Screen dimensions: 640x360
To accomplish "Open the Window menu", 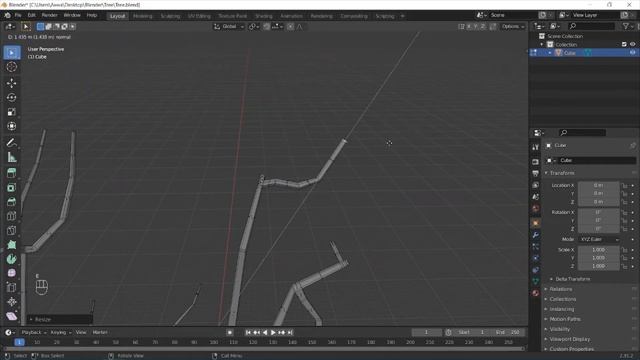I will (x=72, y=15).
